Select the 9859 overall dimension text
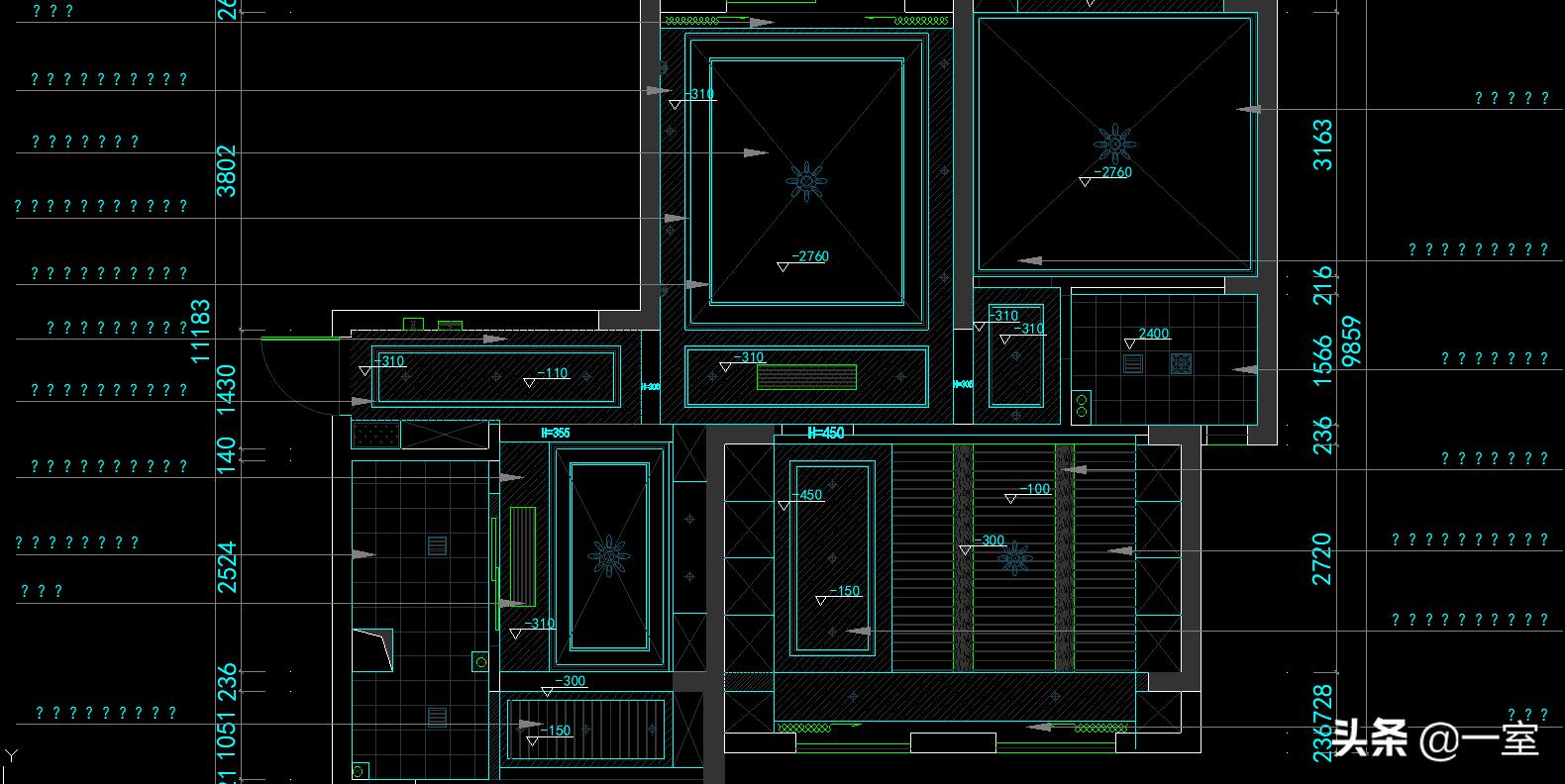Viewport: 1565px width, 784px height. point(1351,342)
